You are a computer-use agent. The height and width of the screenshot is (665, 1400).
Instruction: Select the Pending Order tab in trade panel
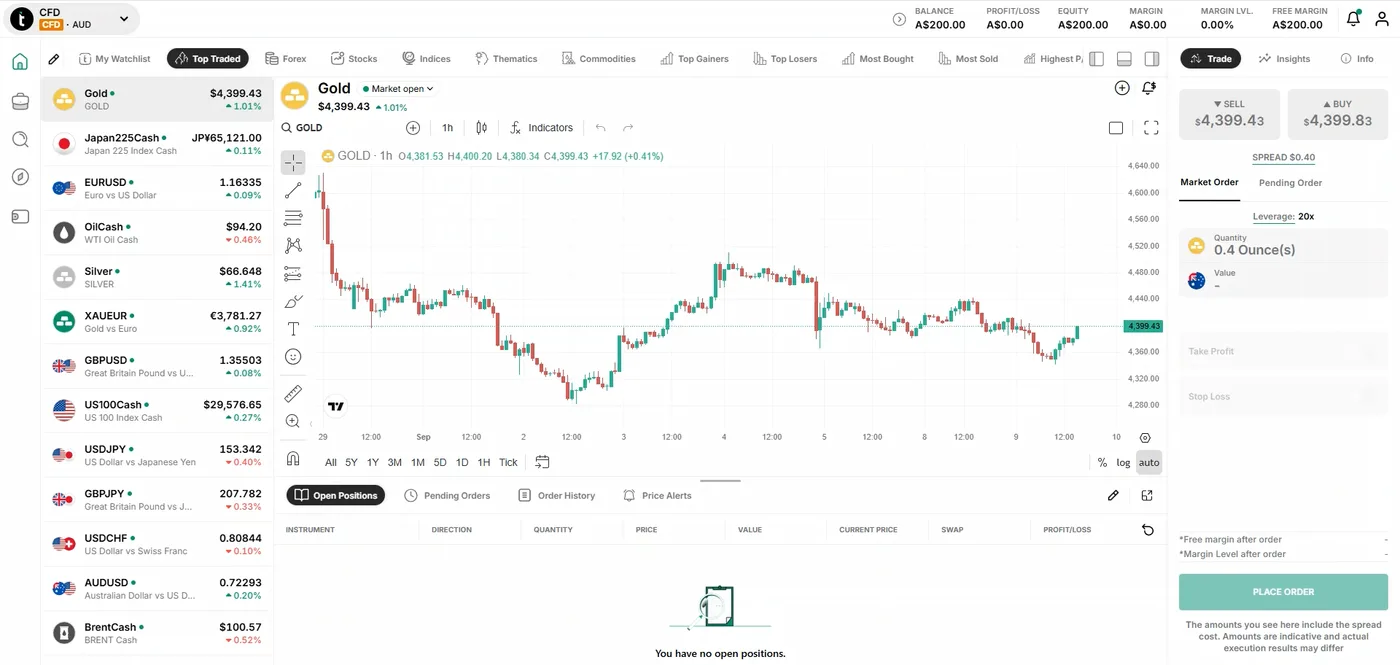pos(1290,183)
